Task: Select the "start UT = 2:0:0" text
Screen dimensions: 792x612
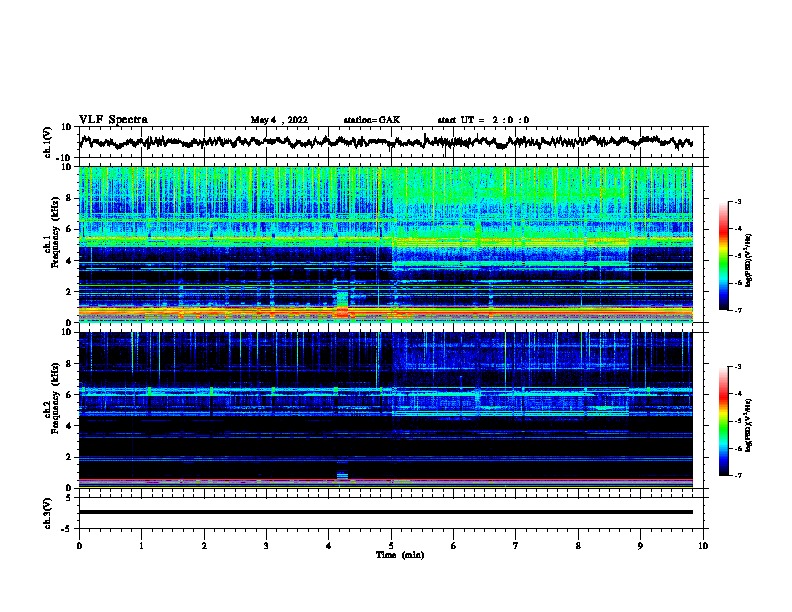Action: tap(483, 120)
